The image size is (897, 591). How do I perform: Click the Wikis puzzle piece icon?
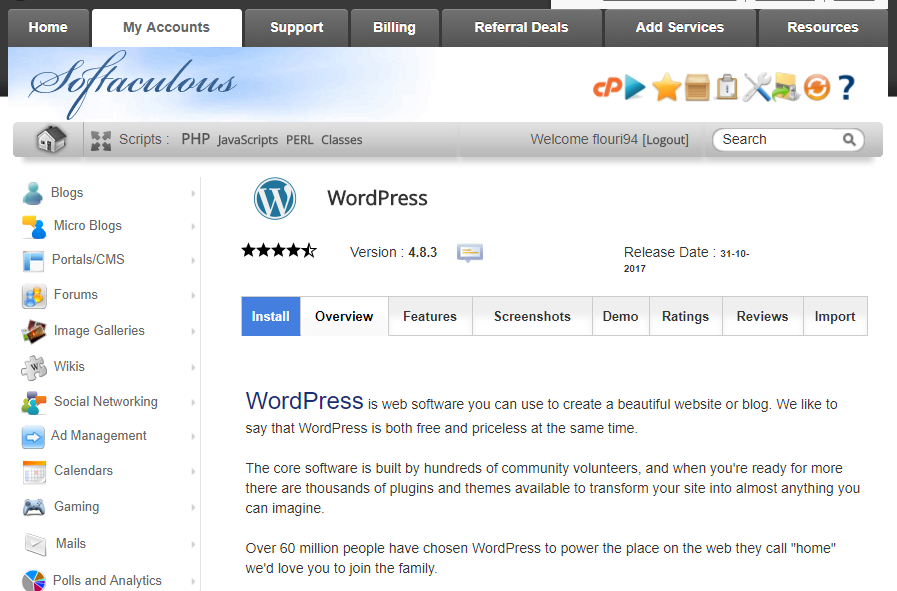click(34, 367)
